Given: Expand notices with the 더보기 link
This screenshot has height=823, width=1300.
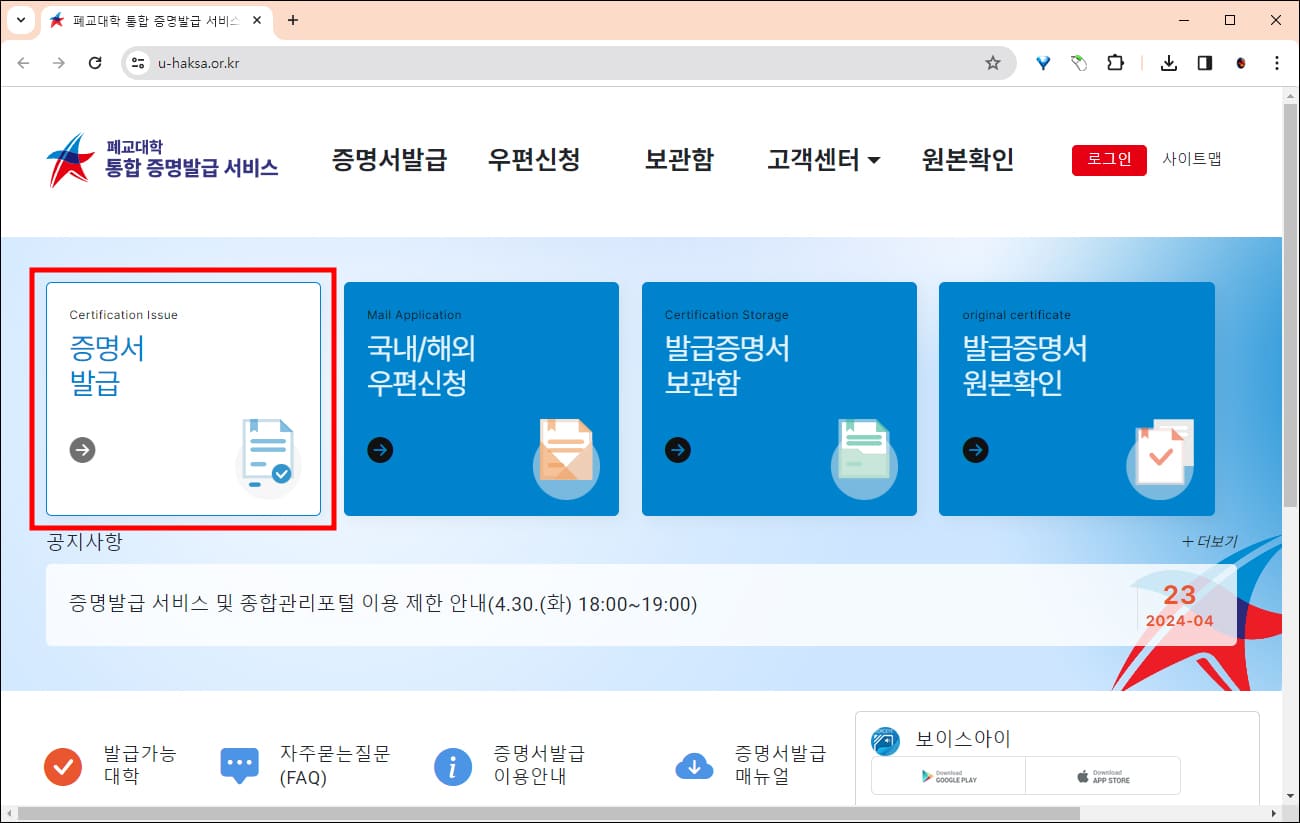Looking at the screenshot, I should [1208, 540].
